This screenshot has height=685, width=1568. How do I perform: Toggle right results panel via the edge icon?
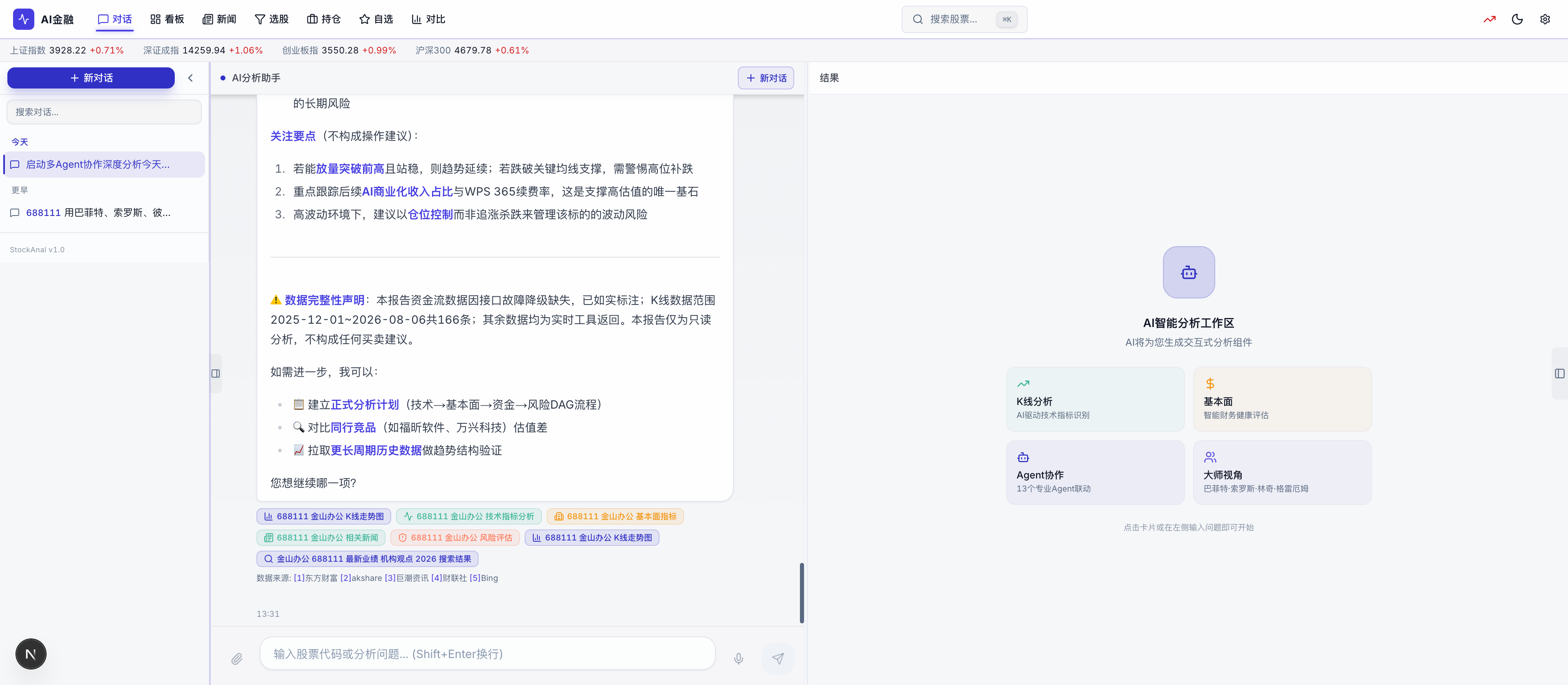[1559, 374]
